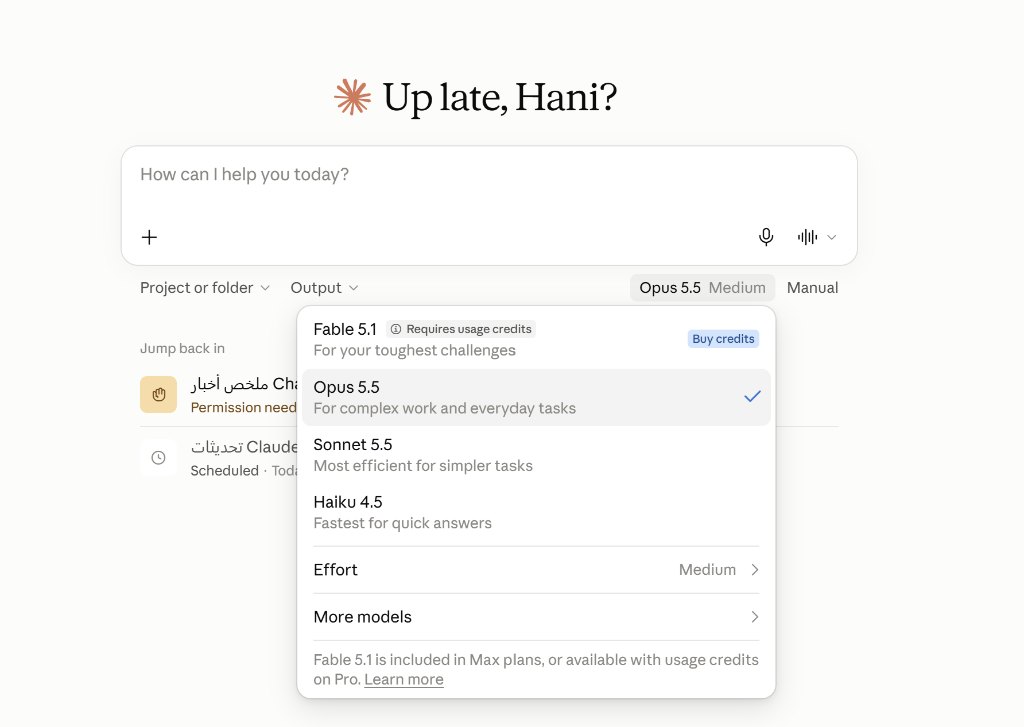
Task: Open the More models submenu
Action: [536, 617]
